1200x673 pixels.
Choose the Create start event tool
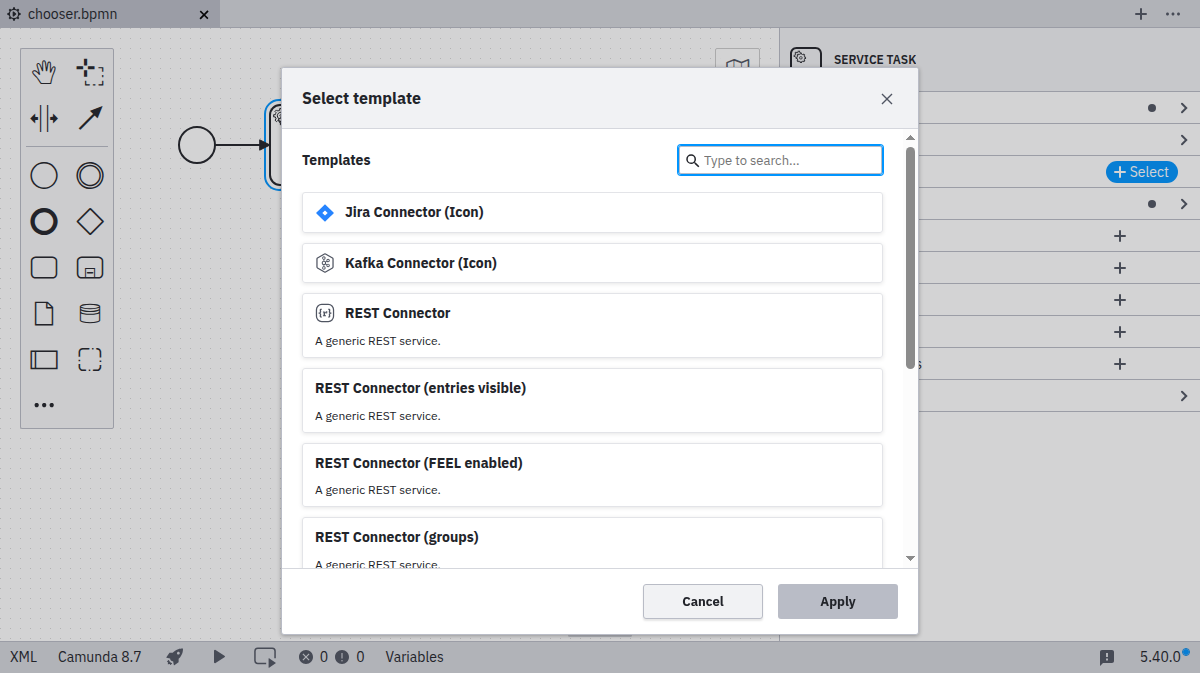pos(44,175)
